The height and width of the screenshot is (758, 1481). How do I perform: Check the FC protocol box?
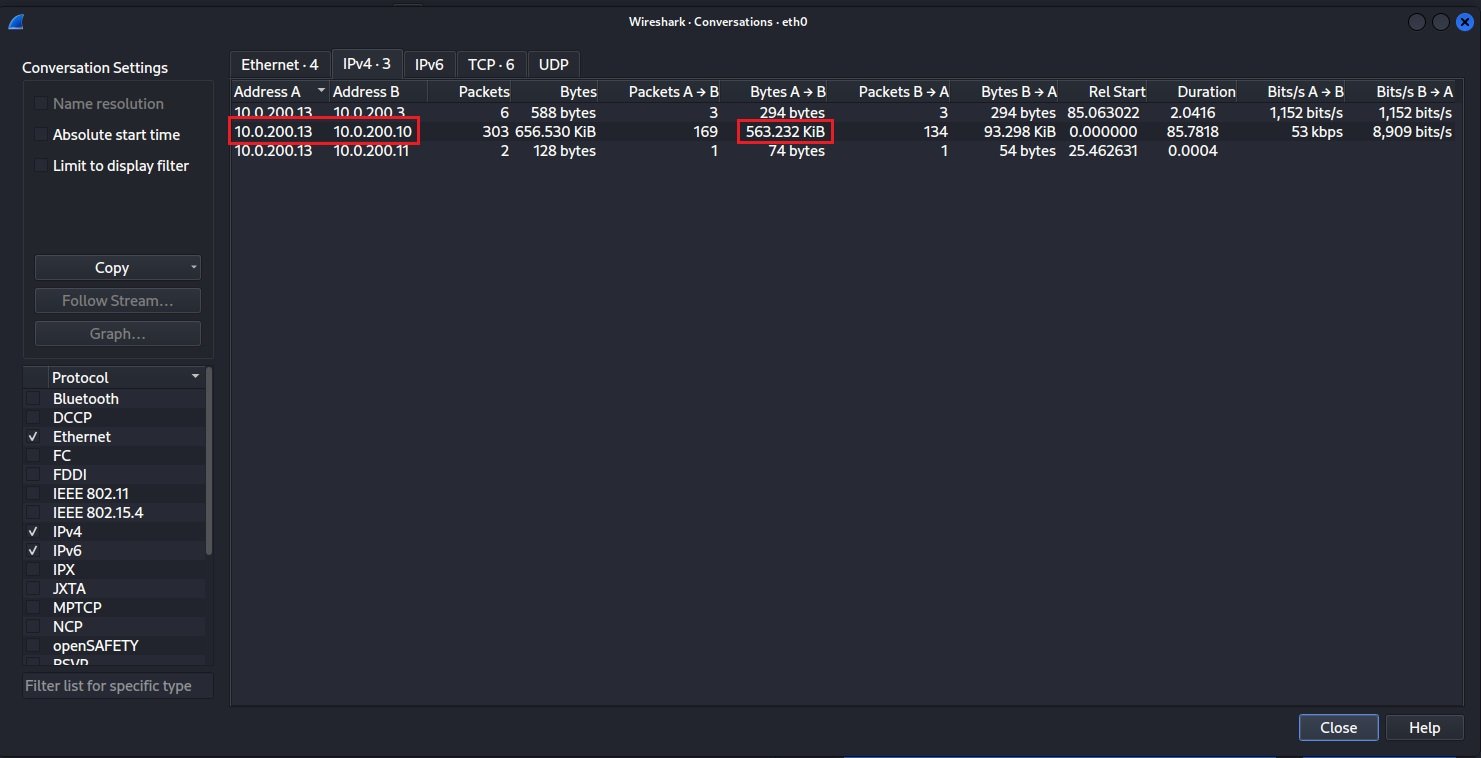pos(34,456)
